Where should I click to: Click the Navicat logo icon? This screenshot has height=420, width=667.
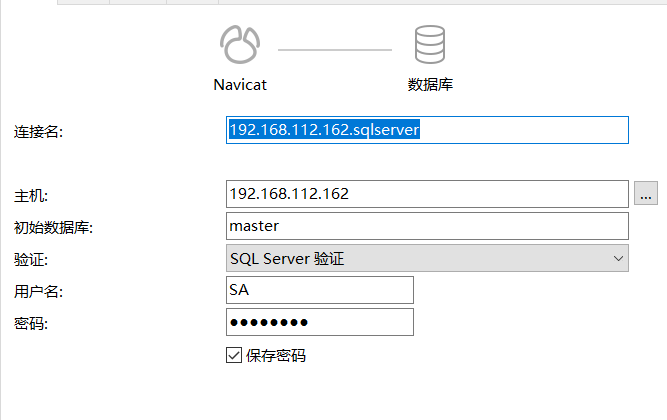[240, 45]
